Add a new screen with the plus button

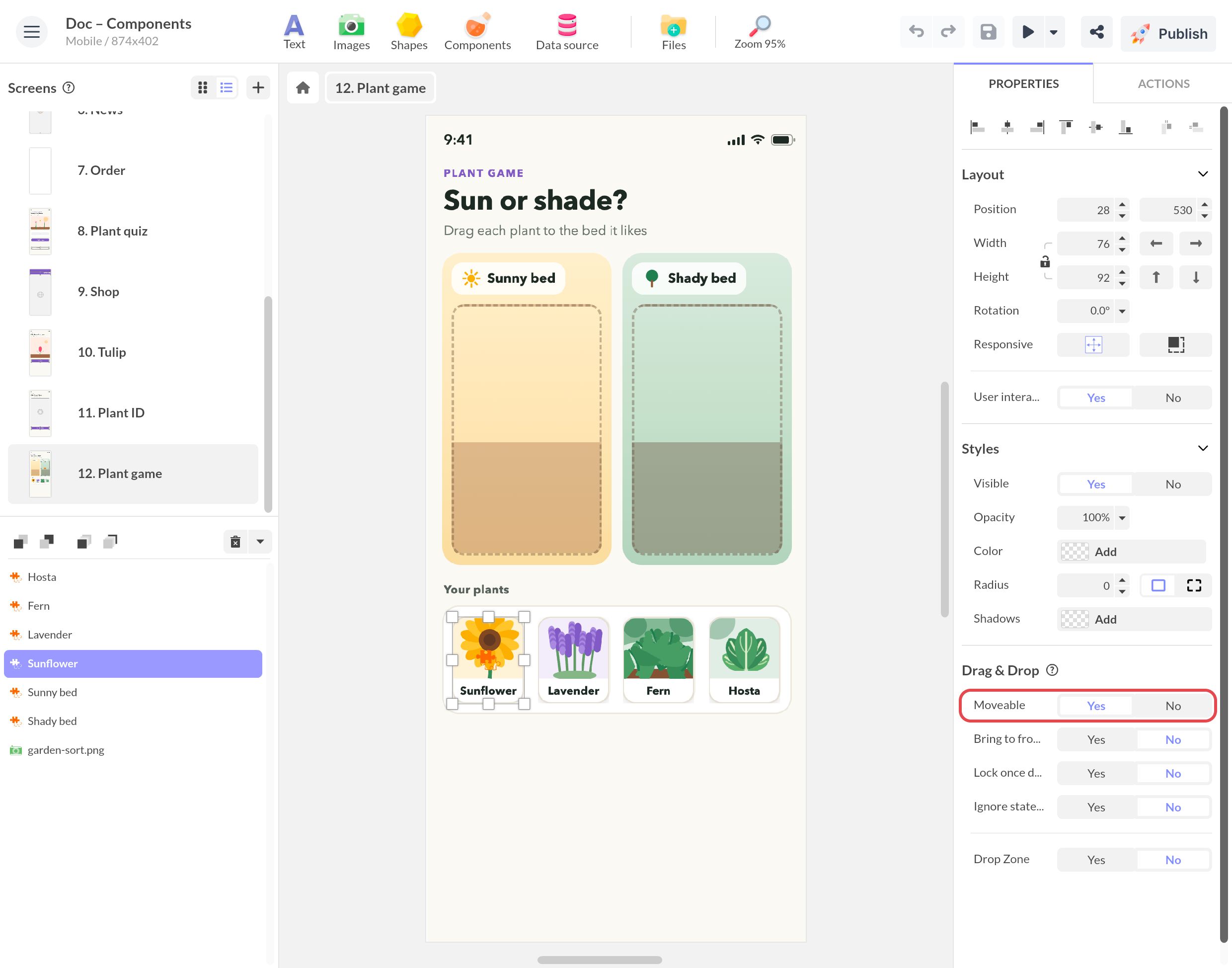click(258, 87)
